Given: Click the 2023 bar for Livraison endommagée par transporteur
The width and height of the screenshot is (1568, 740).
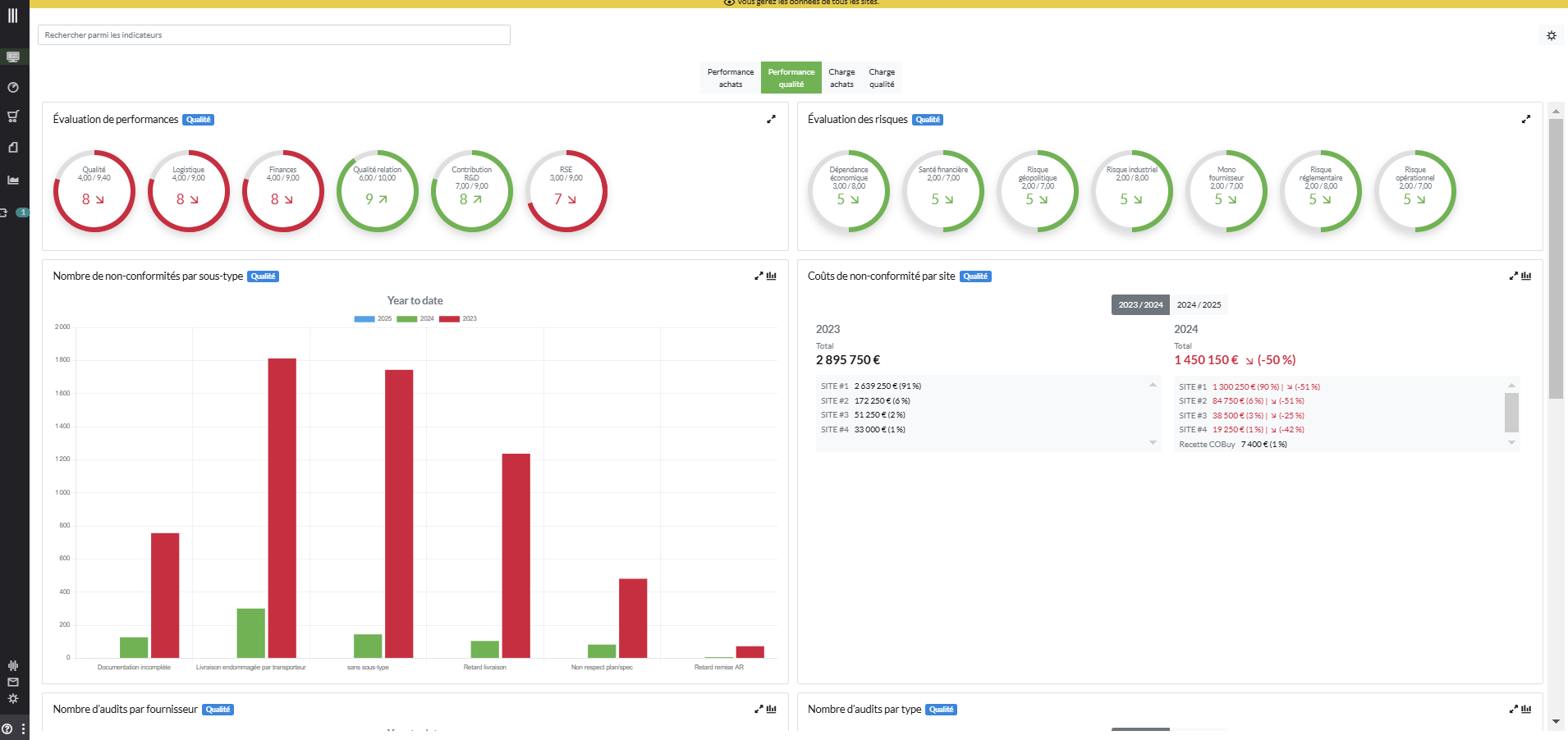Looking at the screenshot, I should pyautogui.click(x=282, y=508).
